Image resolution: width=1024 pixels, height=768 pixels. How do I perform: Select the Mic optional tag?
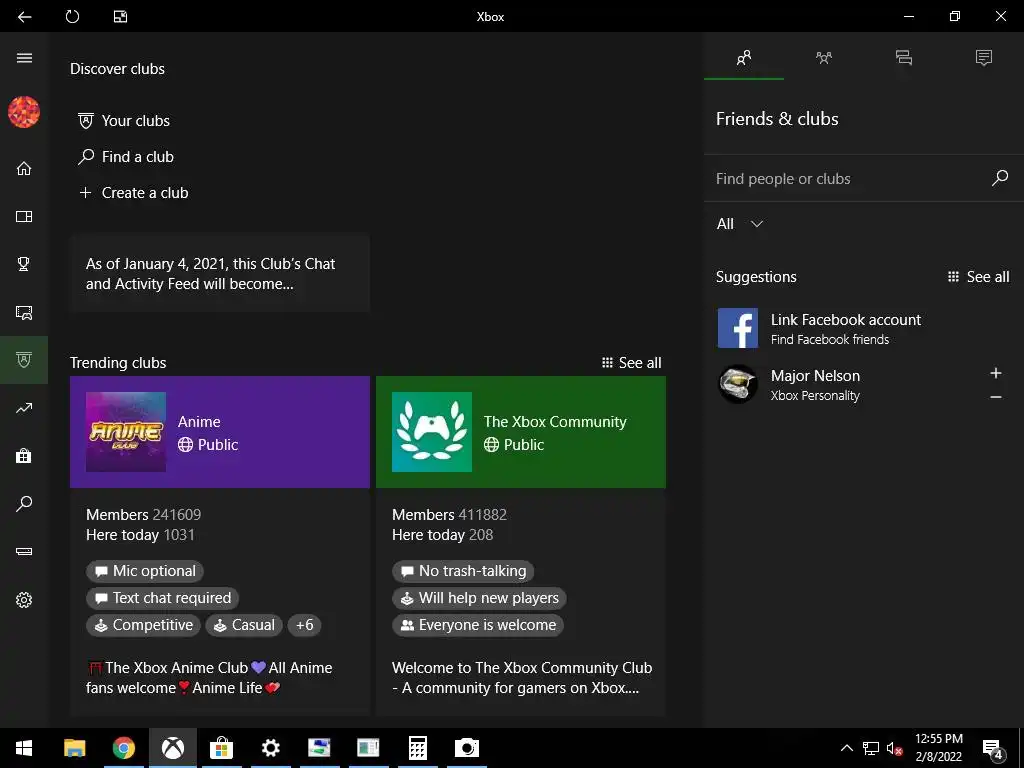[145, 571]
